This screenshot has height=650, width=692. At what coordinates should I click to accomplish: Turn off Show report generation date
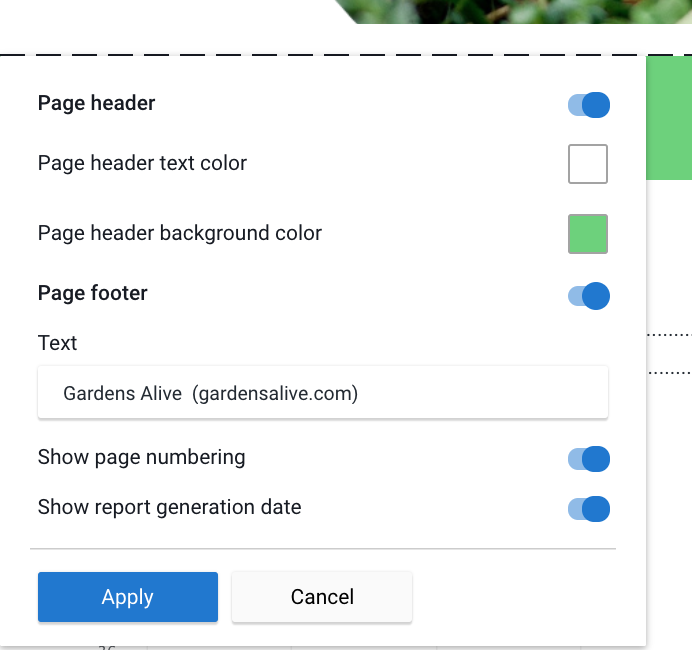[x=589, y=509]
